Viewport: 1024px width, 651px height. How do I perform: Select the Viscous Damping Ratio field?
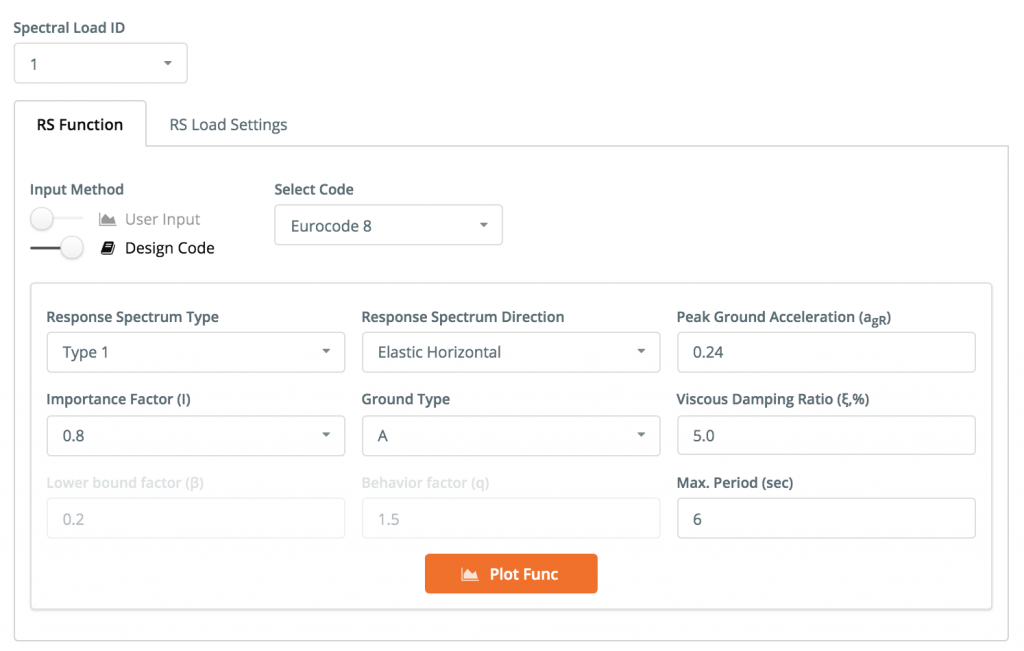tap(826, 435)
